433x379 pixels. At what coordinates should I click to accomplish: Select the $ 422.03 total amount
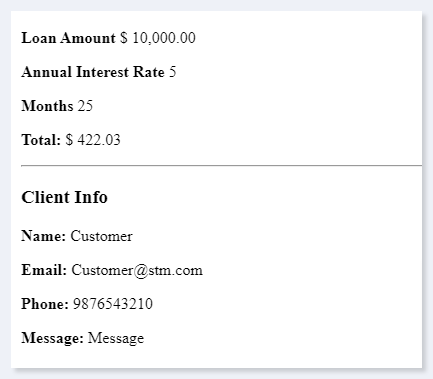pos(93,140)
